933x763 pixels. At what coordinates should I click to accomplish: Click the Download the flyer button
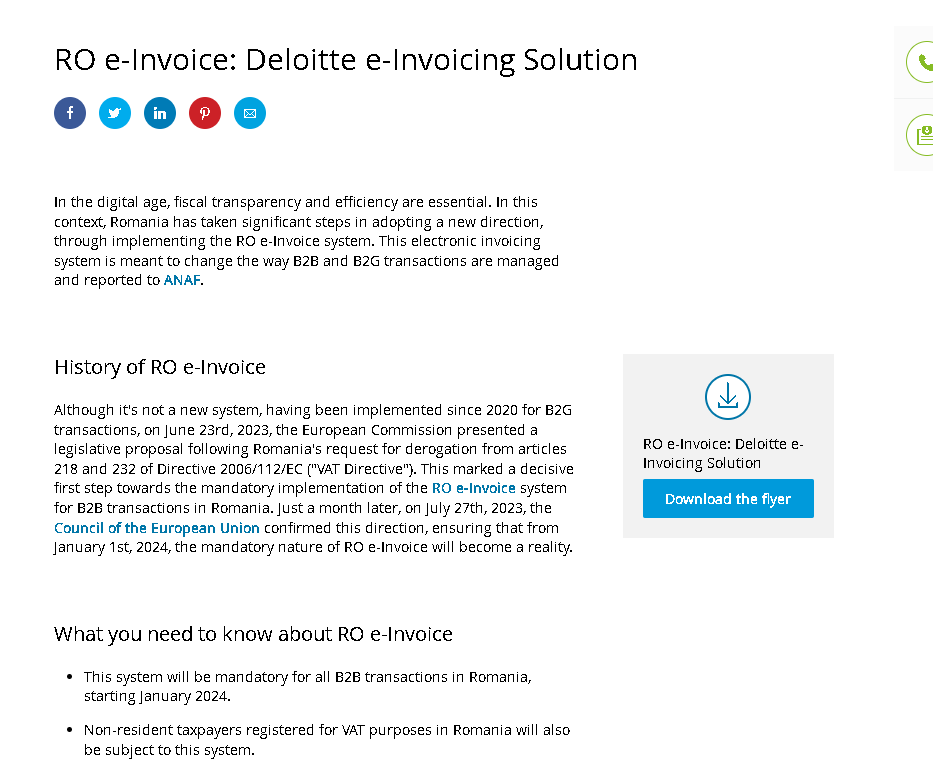[728, 499]
